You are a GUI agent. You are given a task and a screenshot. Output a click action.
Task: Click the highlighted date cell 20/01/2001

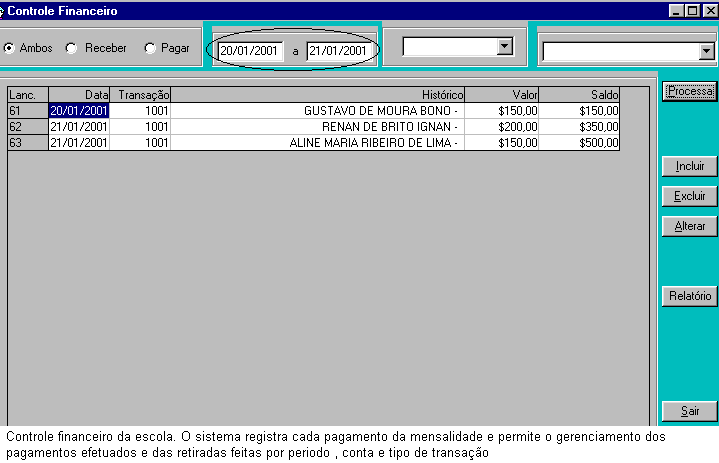[x=79, y=110]
